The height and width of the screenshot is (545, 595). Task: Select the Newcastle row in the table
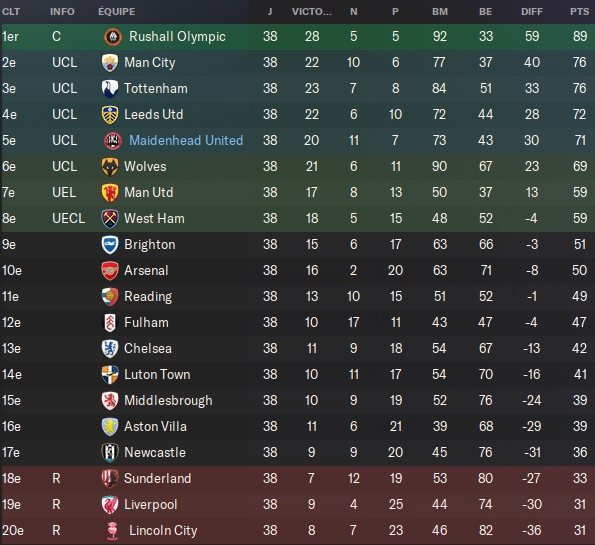click(x=298, y=452)
